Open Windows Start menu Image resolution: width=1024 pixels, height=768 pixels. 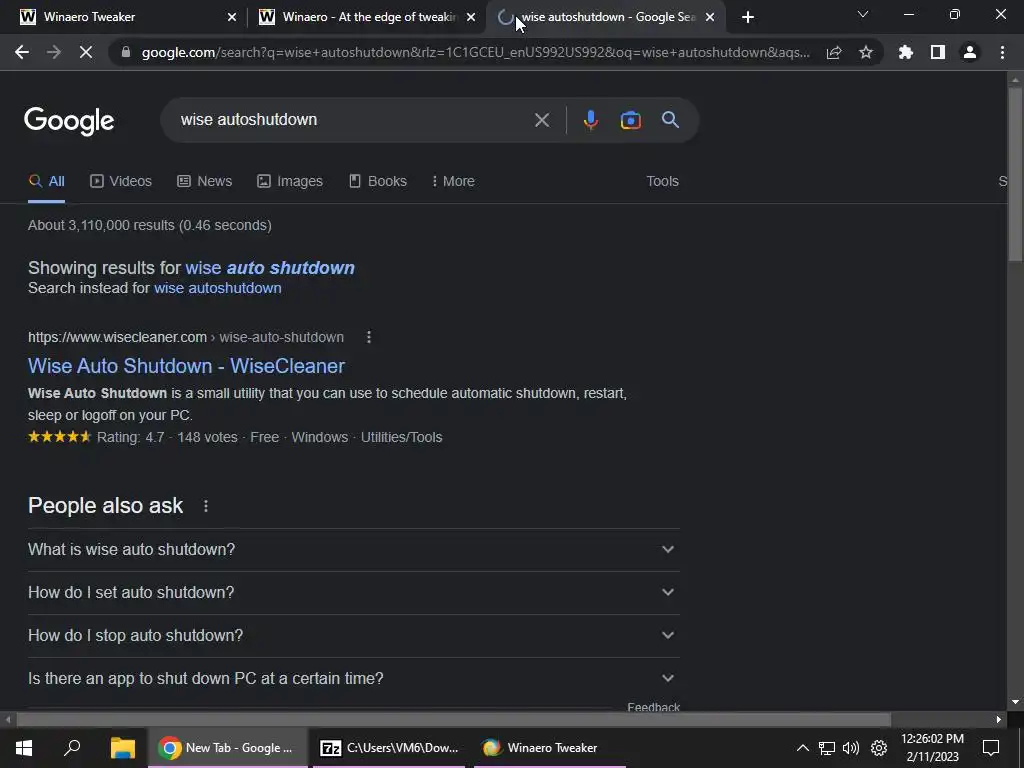click(x=24, y=748)
